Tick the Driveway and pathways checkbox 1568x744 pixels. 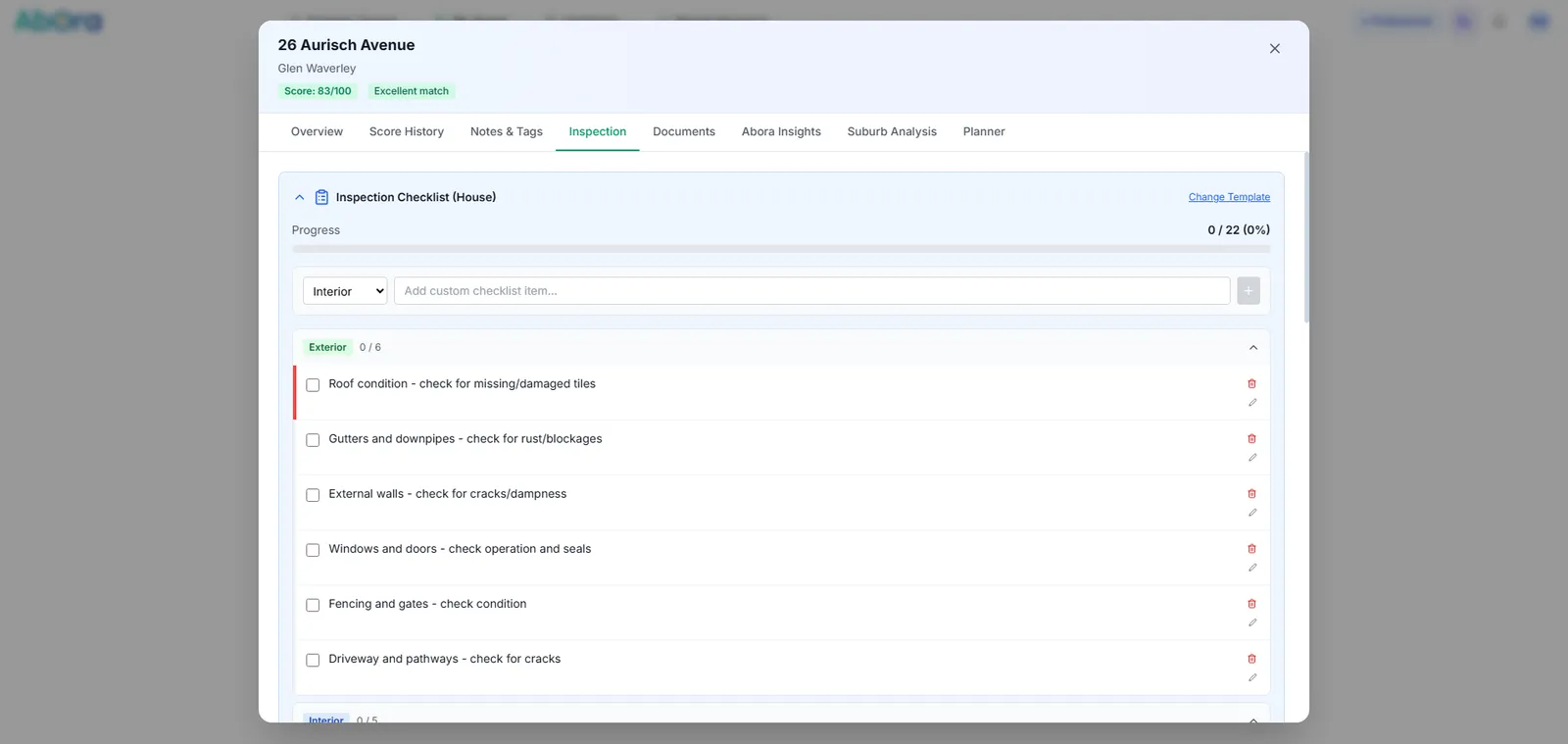click(x=313, y=660)
